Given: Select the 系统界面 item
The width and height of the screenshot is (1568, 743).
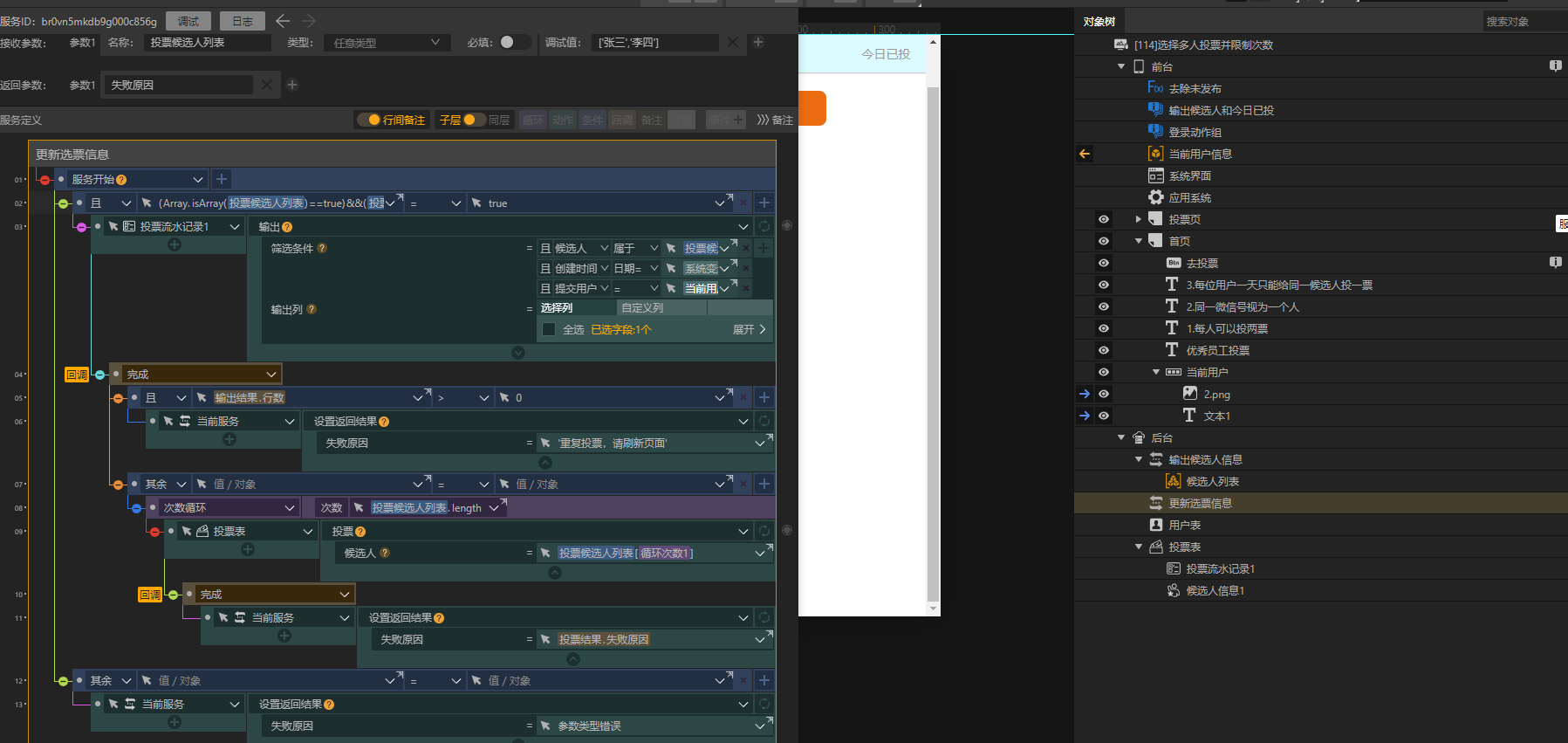Looking at the screenshot, I should [1189, 175].
